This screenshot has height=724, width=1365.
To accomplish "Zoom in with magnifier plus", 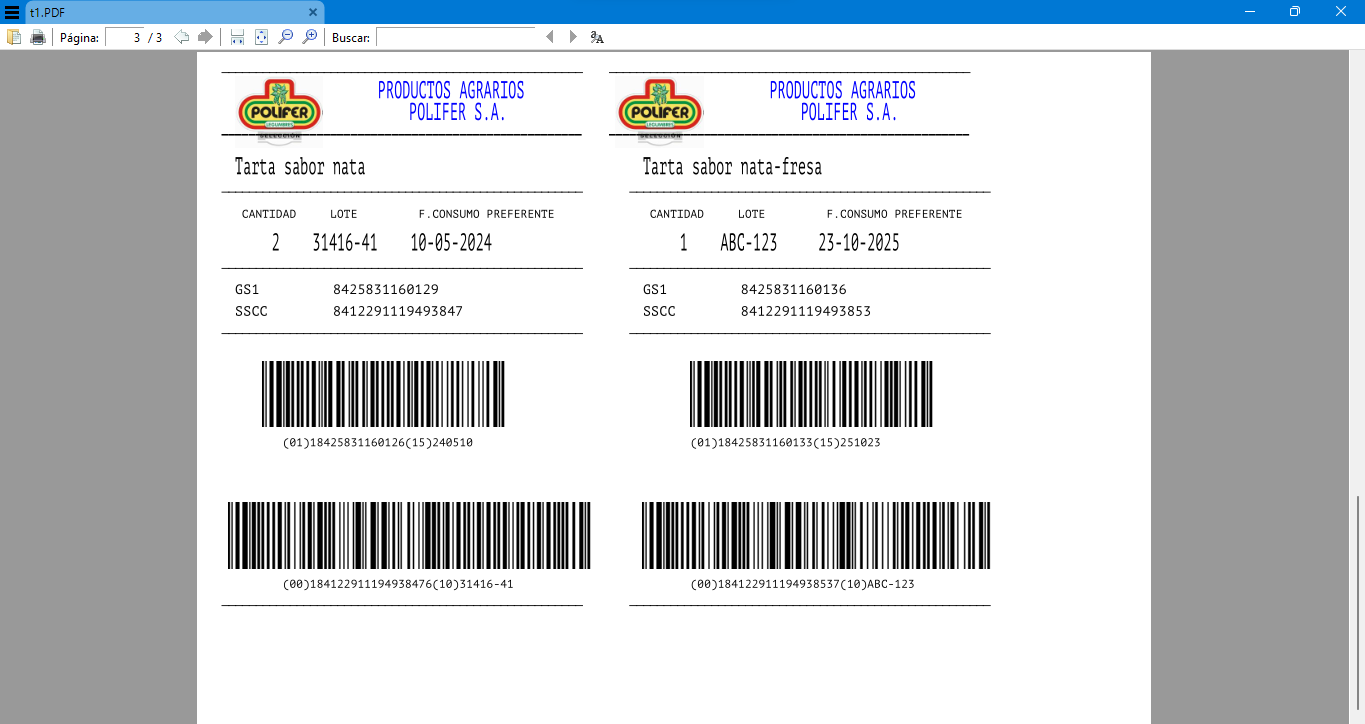I will tap(310, 37).
